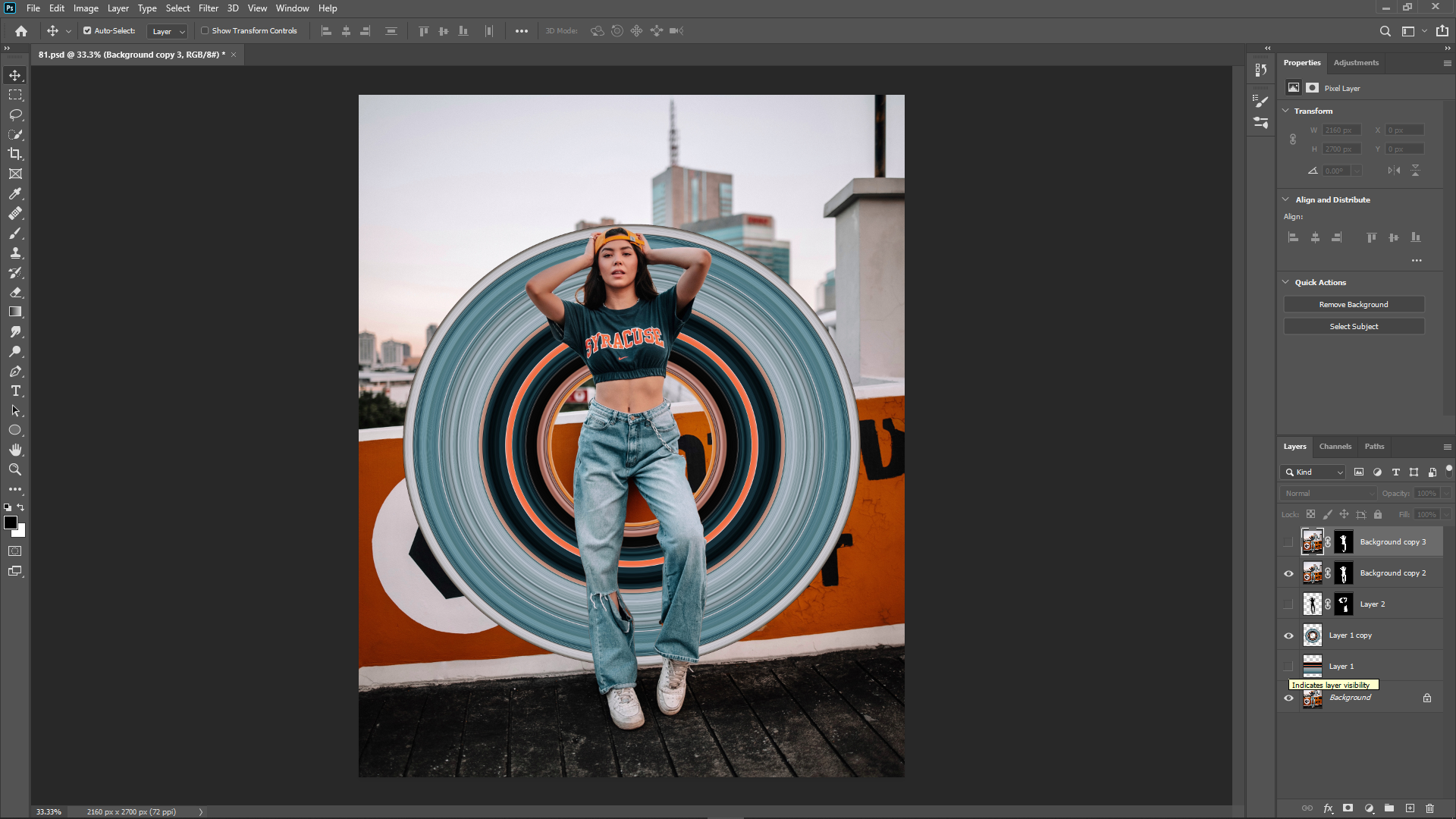
Task: Hide the Background copy 2 layer
Action: click(x=1288, y=573)
